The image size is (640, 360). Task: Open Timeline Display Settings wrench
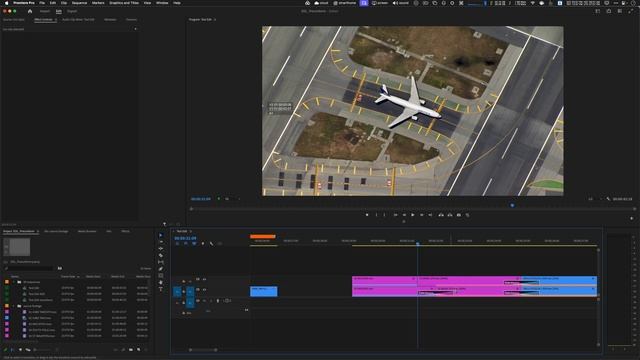point(211,244)
